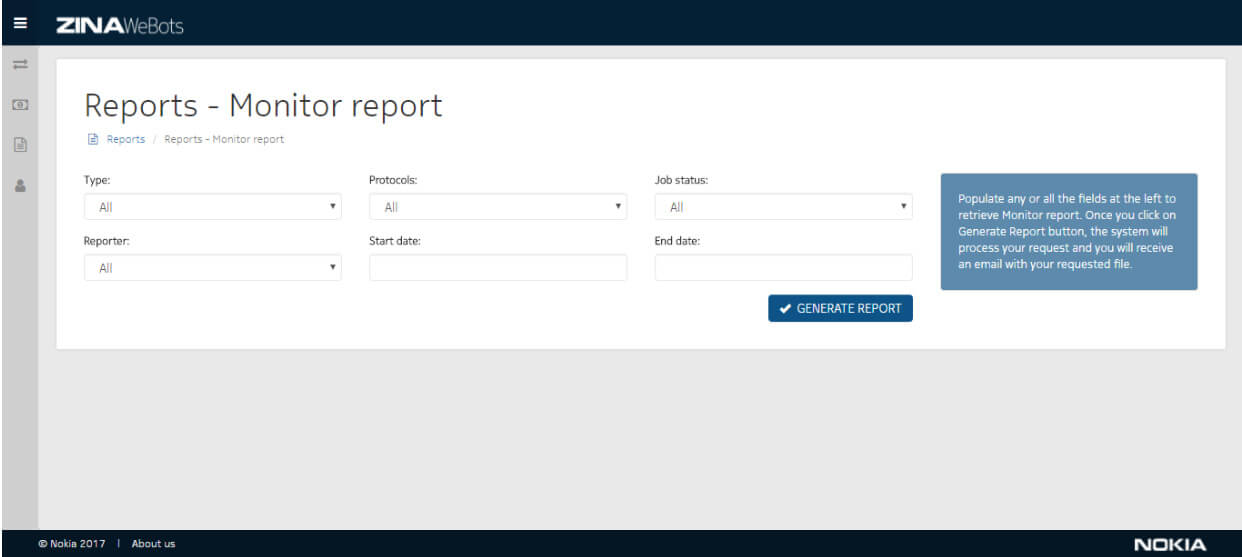Image resolution: width=1242 pixels, height=557 pixels.
Task: Open the Reporter dropdown list
Action: point(212,268)
